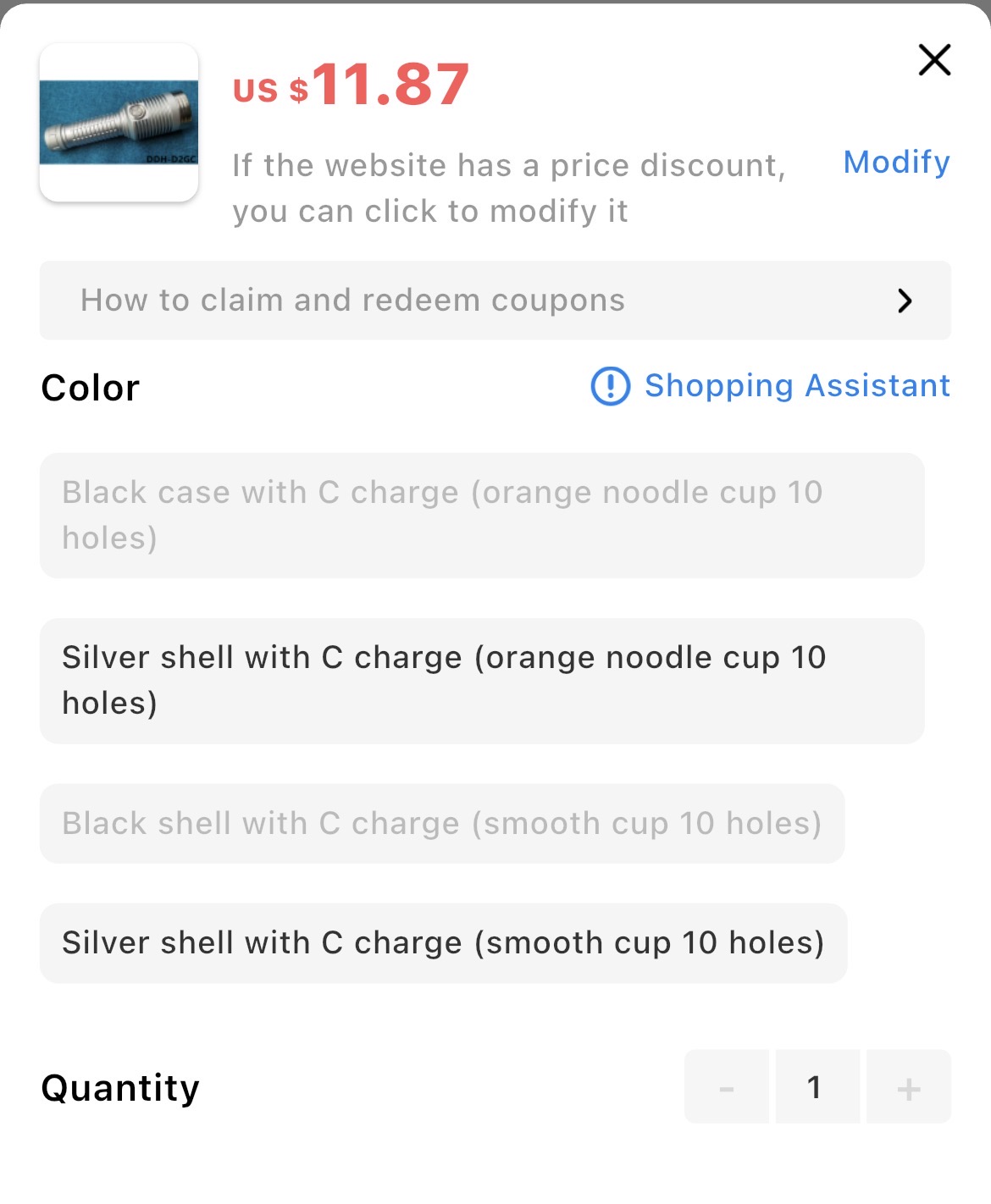Decrease quantity with the minus button

click(726, 1087)
